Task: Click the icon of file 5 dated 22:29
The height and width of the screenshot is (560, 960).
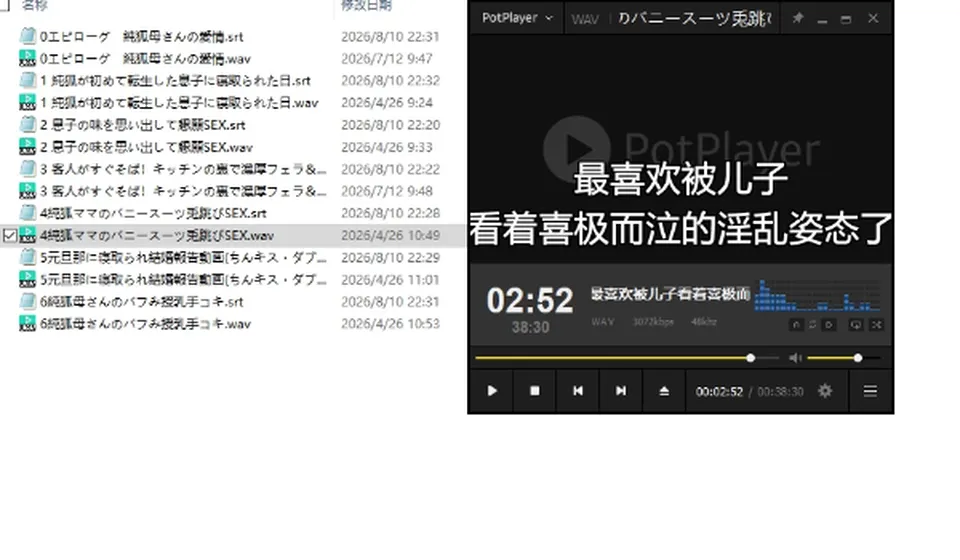Action: click(27, 257)
